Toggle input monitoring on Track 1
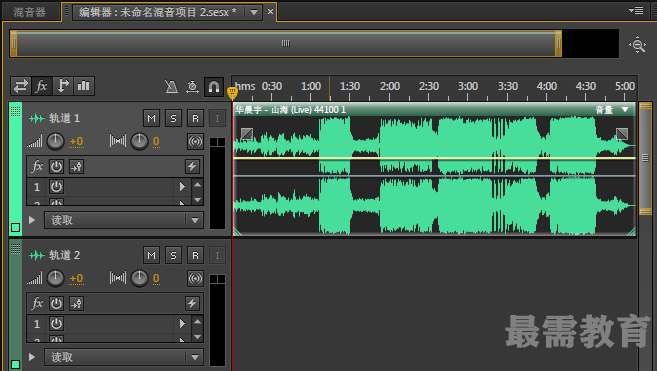The height and width of the screenshot is (371, 657). (217, 118)
